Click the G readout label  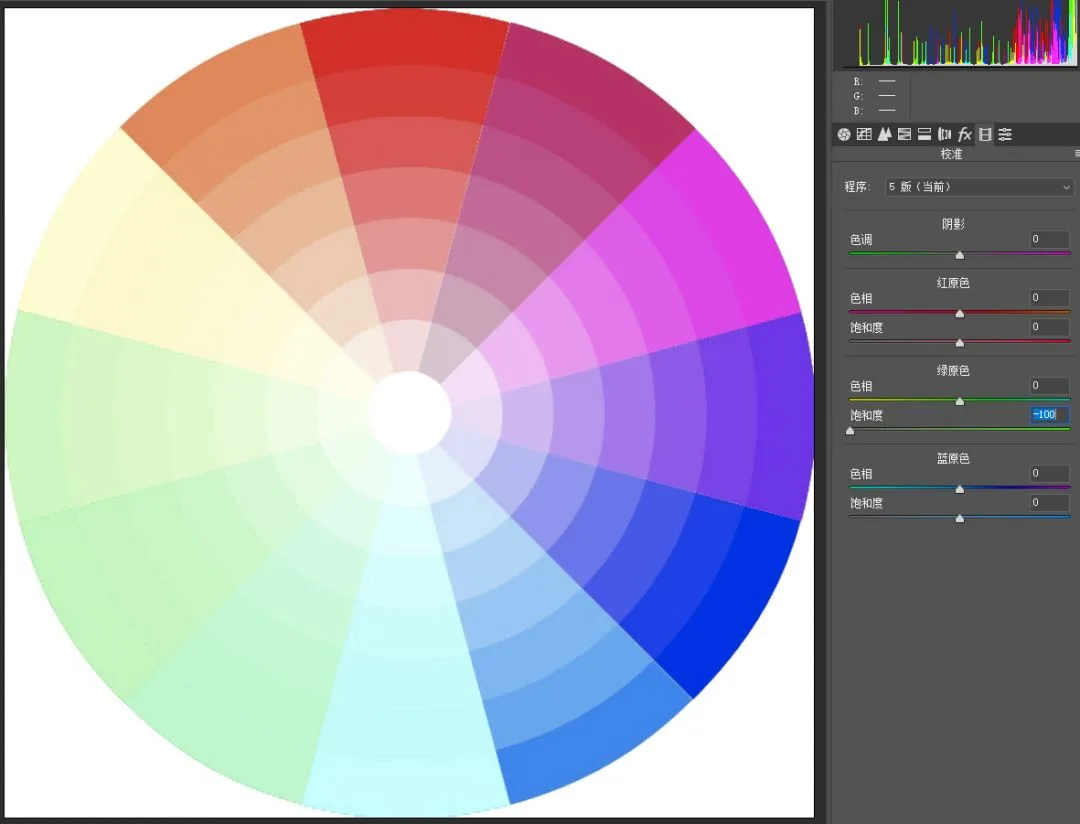tap(858, 96)
